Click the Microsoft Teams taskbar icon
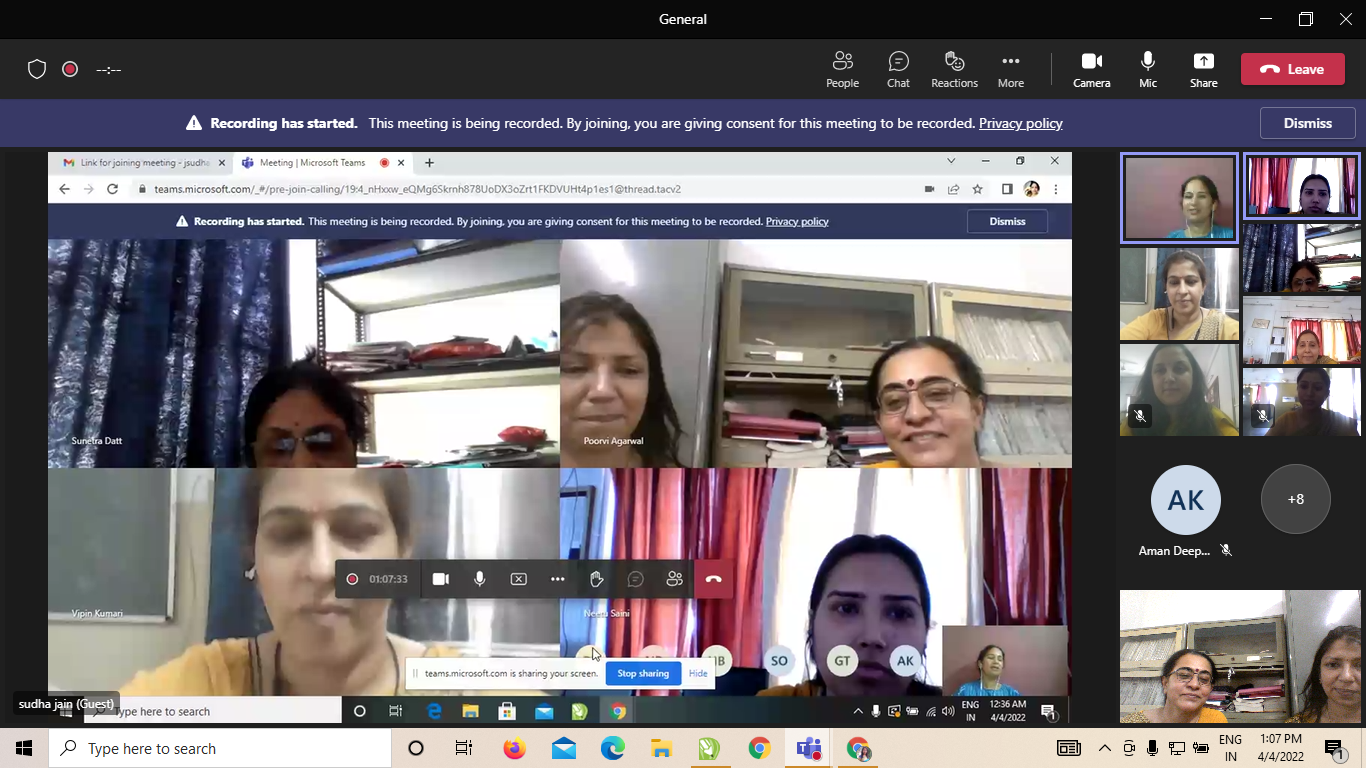Image resolution: width=1366 pixels, height=768 pixels. 808,748
